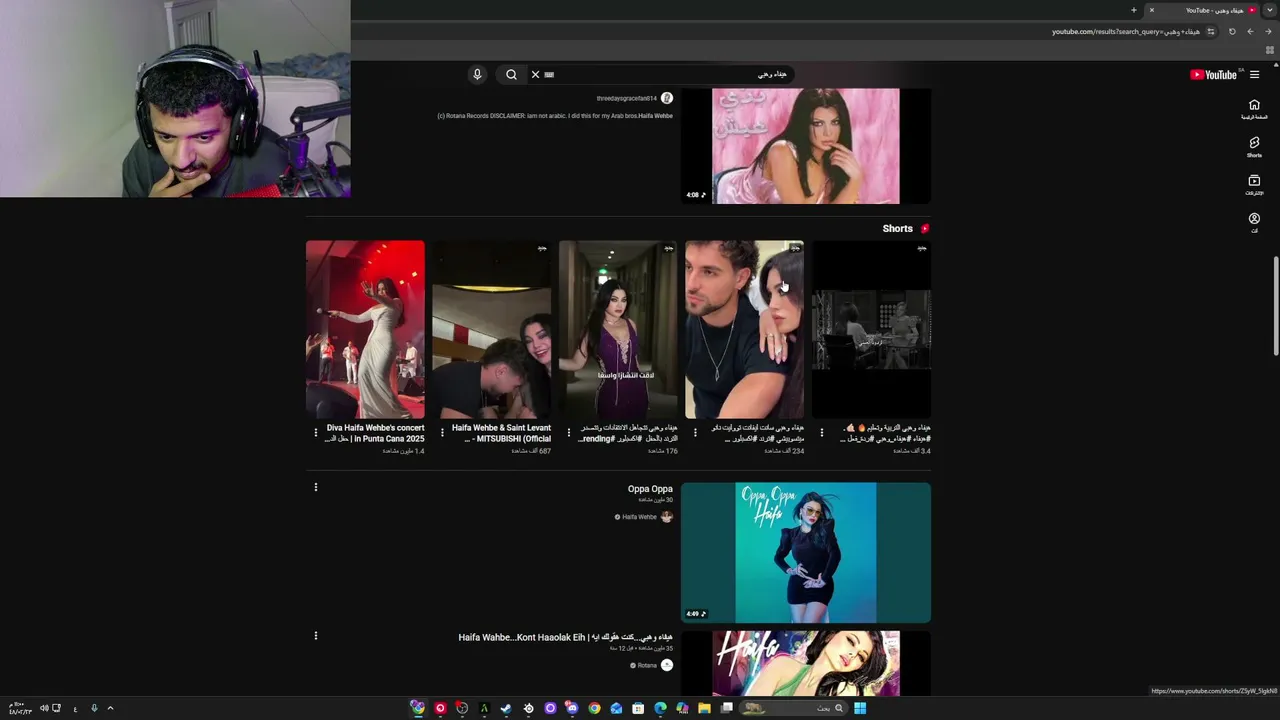Open the Haifa Wehbe & Saint Levant short

[x=491, y=329]
